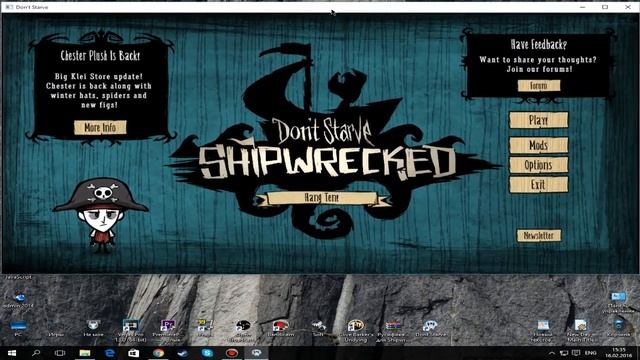Open taskbar search magnifier

[x=36, y=353]
